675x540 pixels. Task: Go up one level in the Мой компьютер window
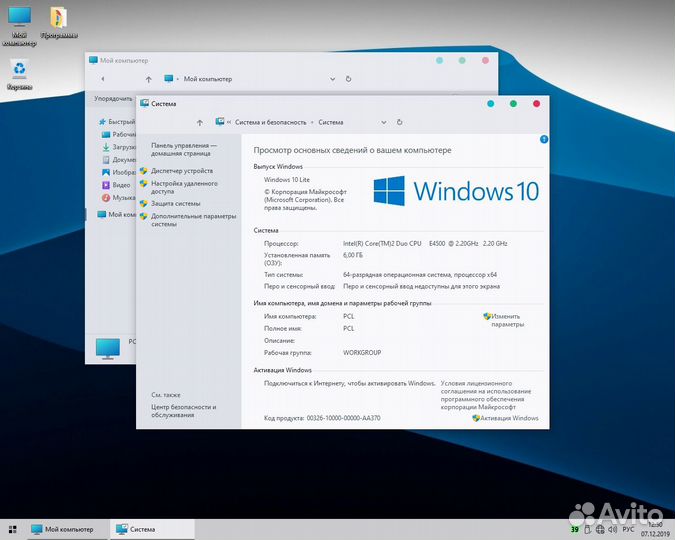tap(149, 79)
